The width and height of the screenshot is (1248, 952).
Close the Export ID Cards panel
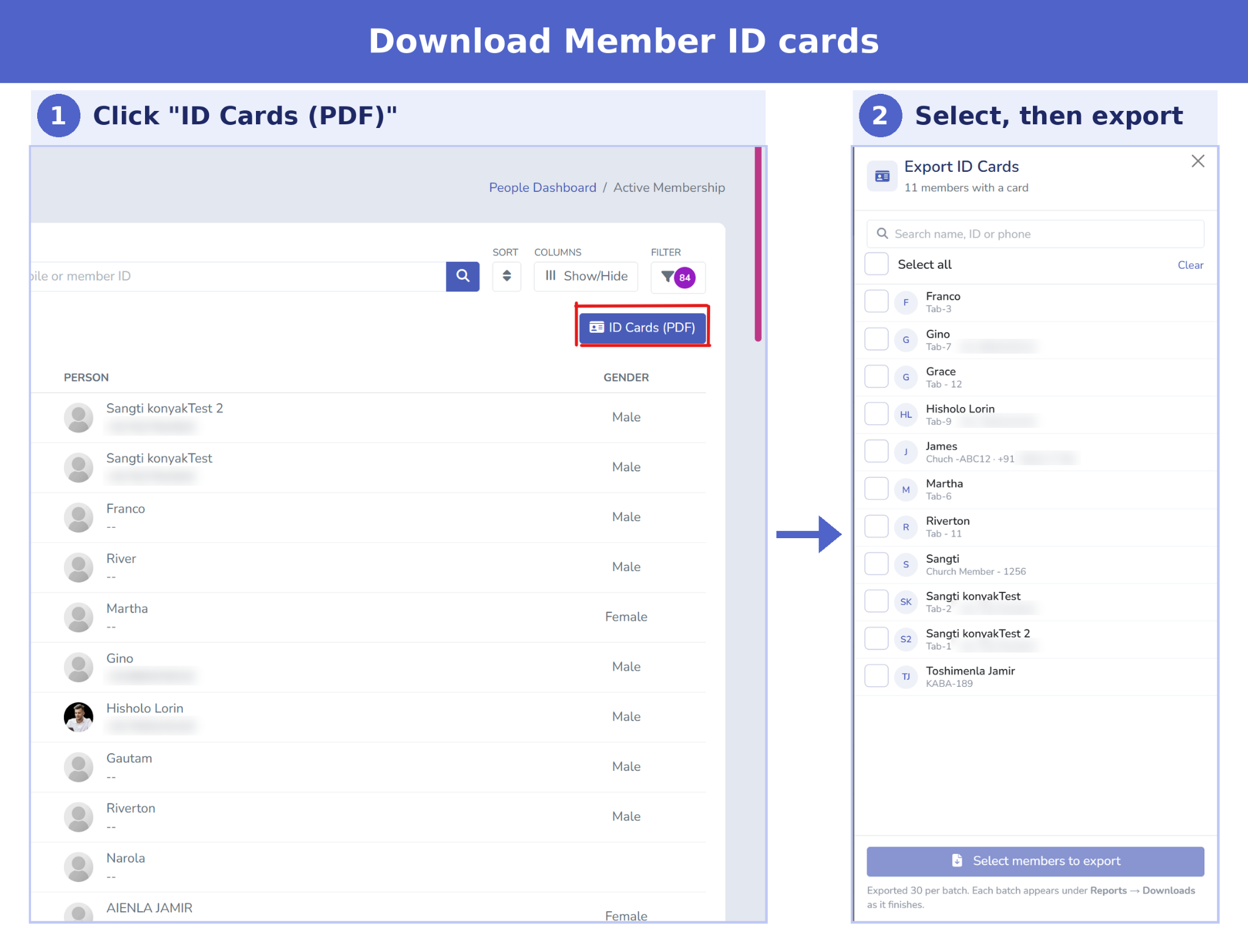[1197, 162]
